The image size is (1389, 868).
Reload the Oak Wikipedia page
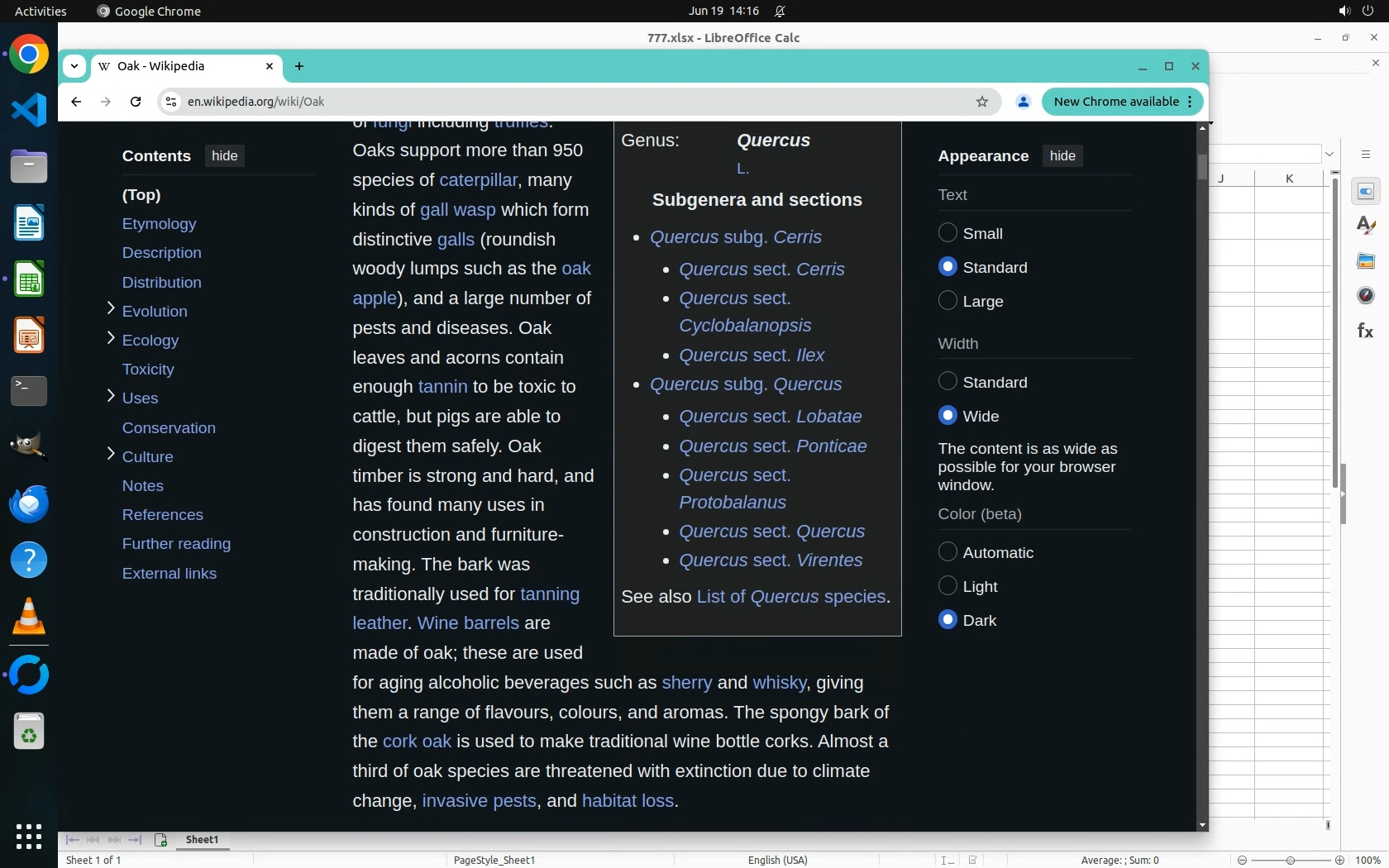click(x=136, y=102)
